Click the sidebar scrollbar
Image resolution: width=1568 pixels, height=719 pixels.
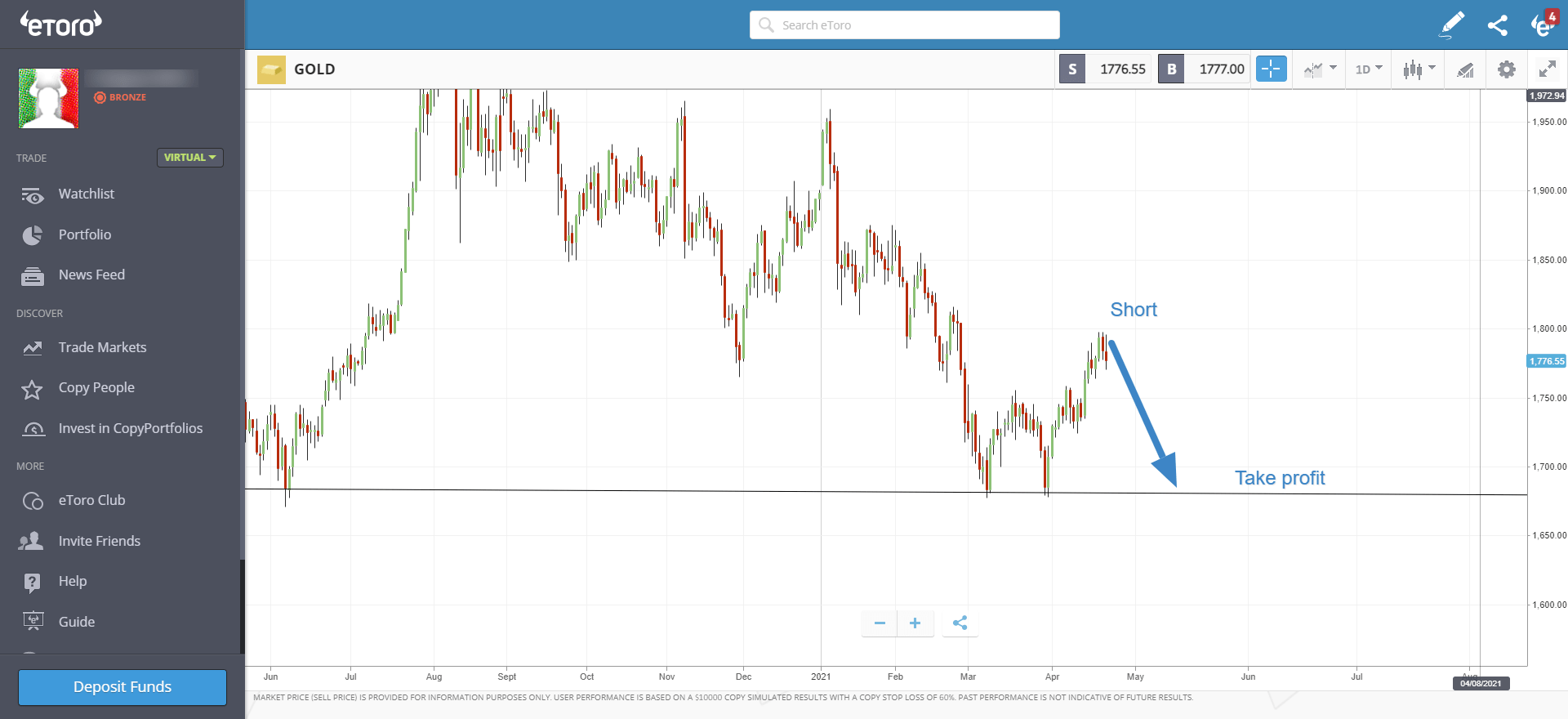click(242, 606)
